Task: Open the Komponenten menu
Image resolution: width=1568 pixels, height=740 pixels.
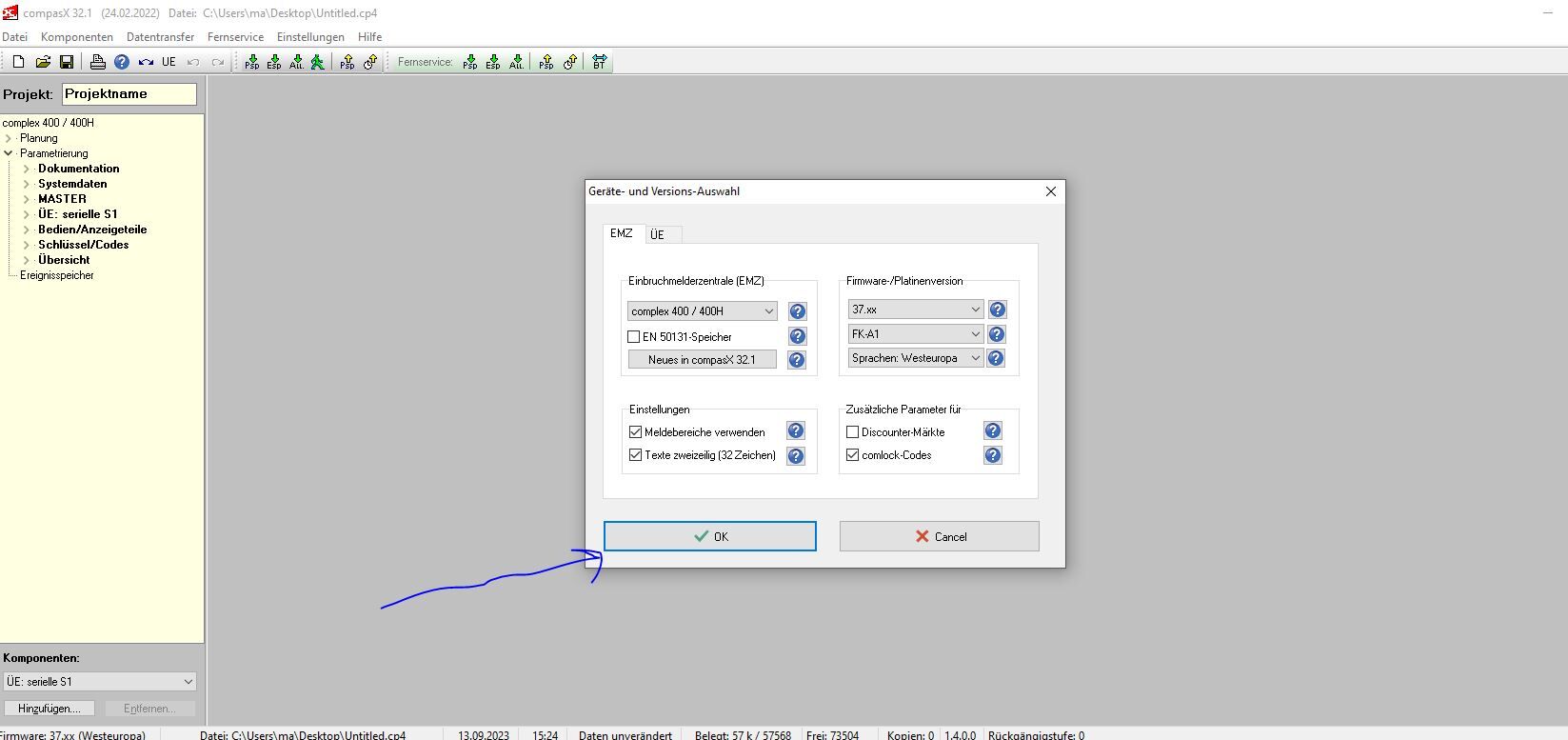Action: pos(77,37)
